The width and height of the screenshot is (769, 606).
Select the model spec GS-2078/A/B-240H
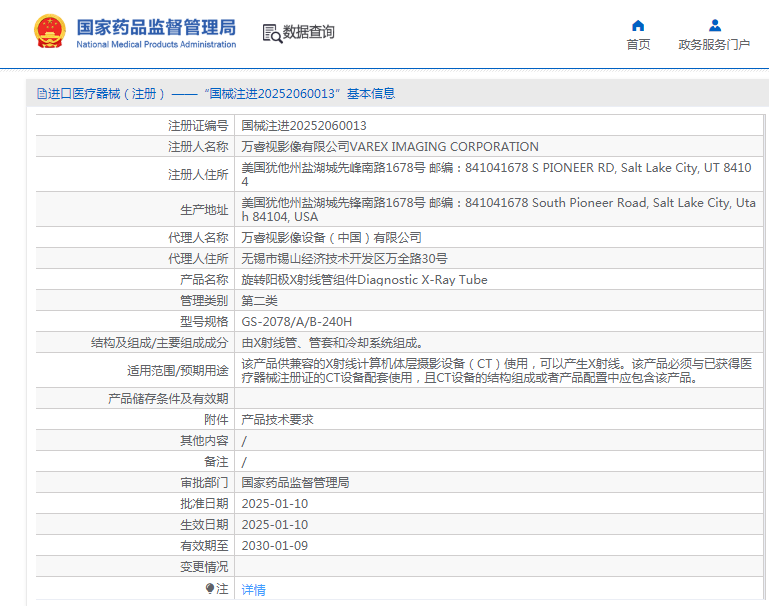(x=297, y=322)
